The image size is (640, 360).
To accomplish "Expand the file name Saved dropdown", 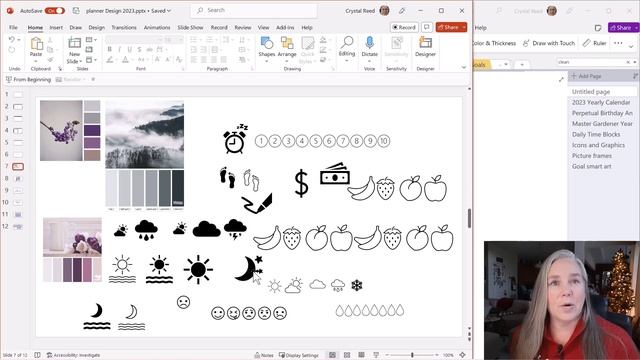I will click(x=169, y=11).
